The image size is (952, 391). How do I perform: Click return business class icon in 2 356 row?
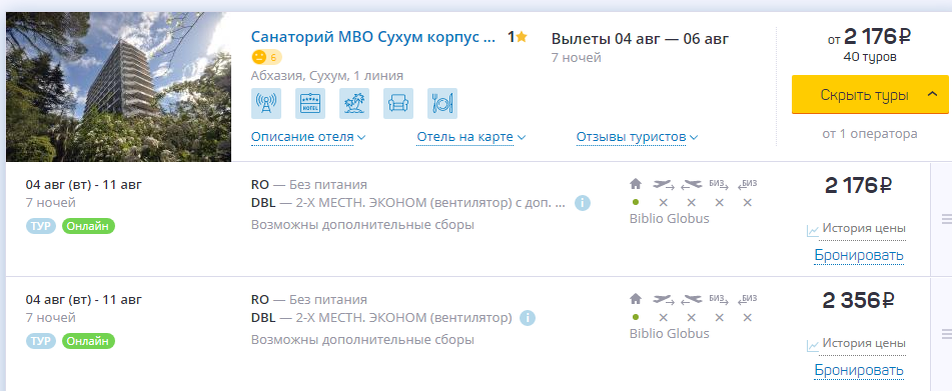click(x=747, y=298)
